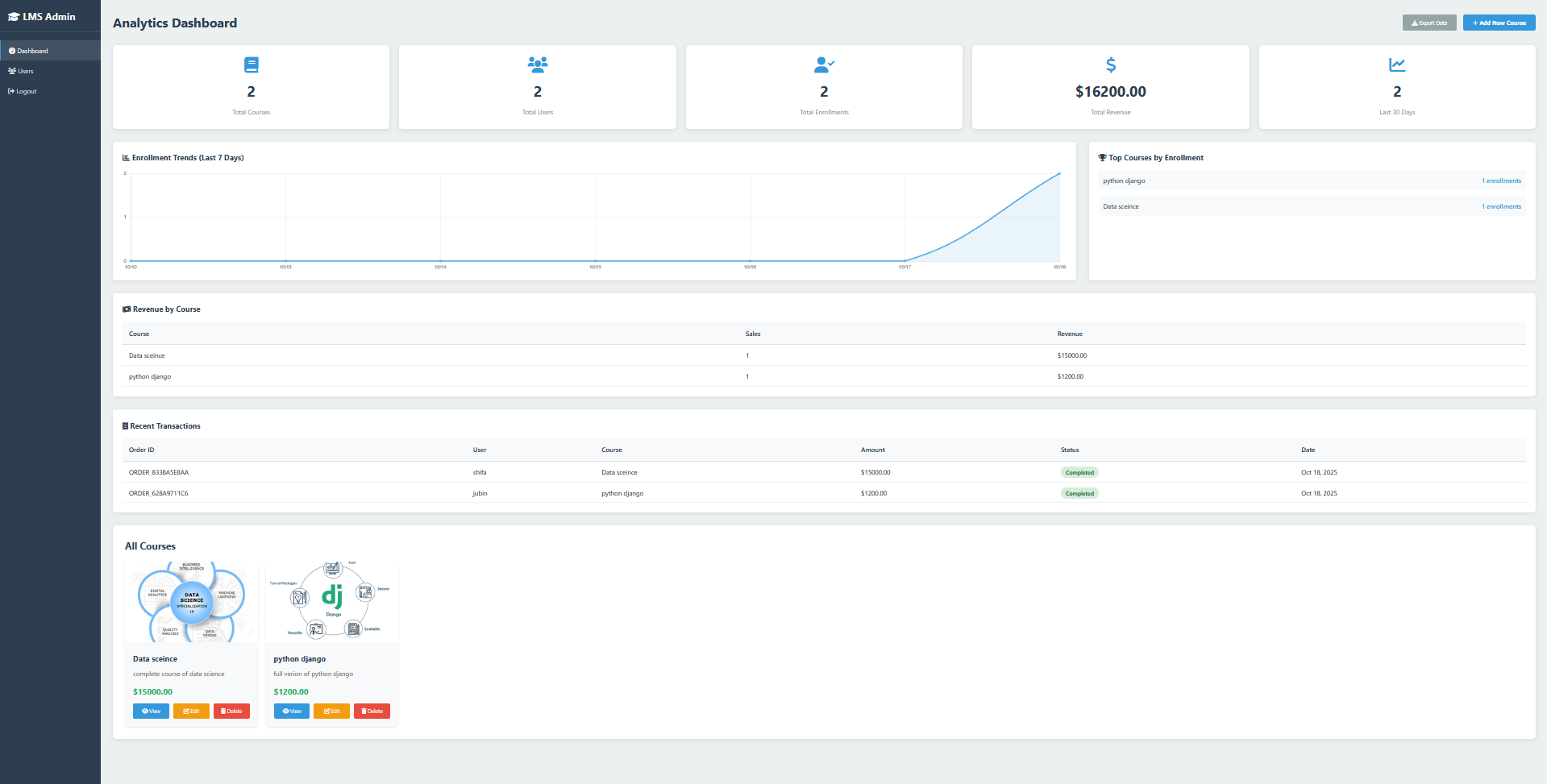Delete the Data sceince course
The image size is (1547, 784).
(x=231, y=711)
